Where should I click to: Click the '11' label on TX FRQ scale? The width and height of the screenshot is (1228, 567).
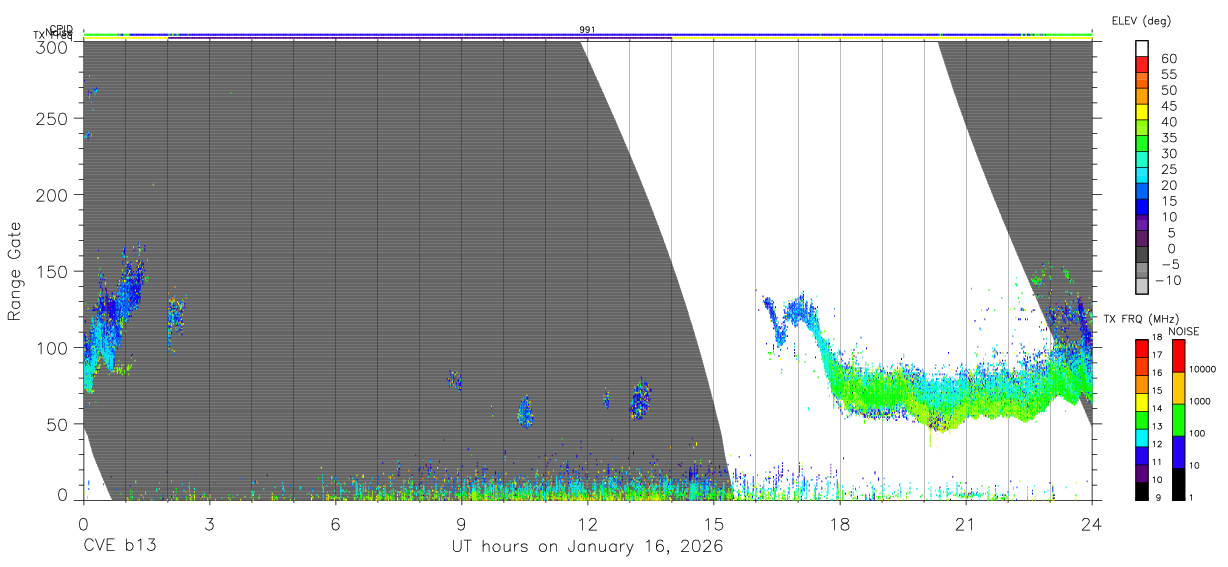click(x=1157, y=463)
